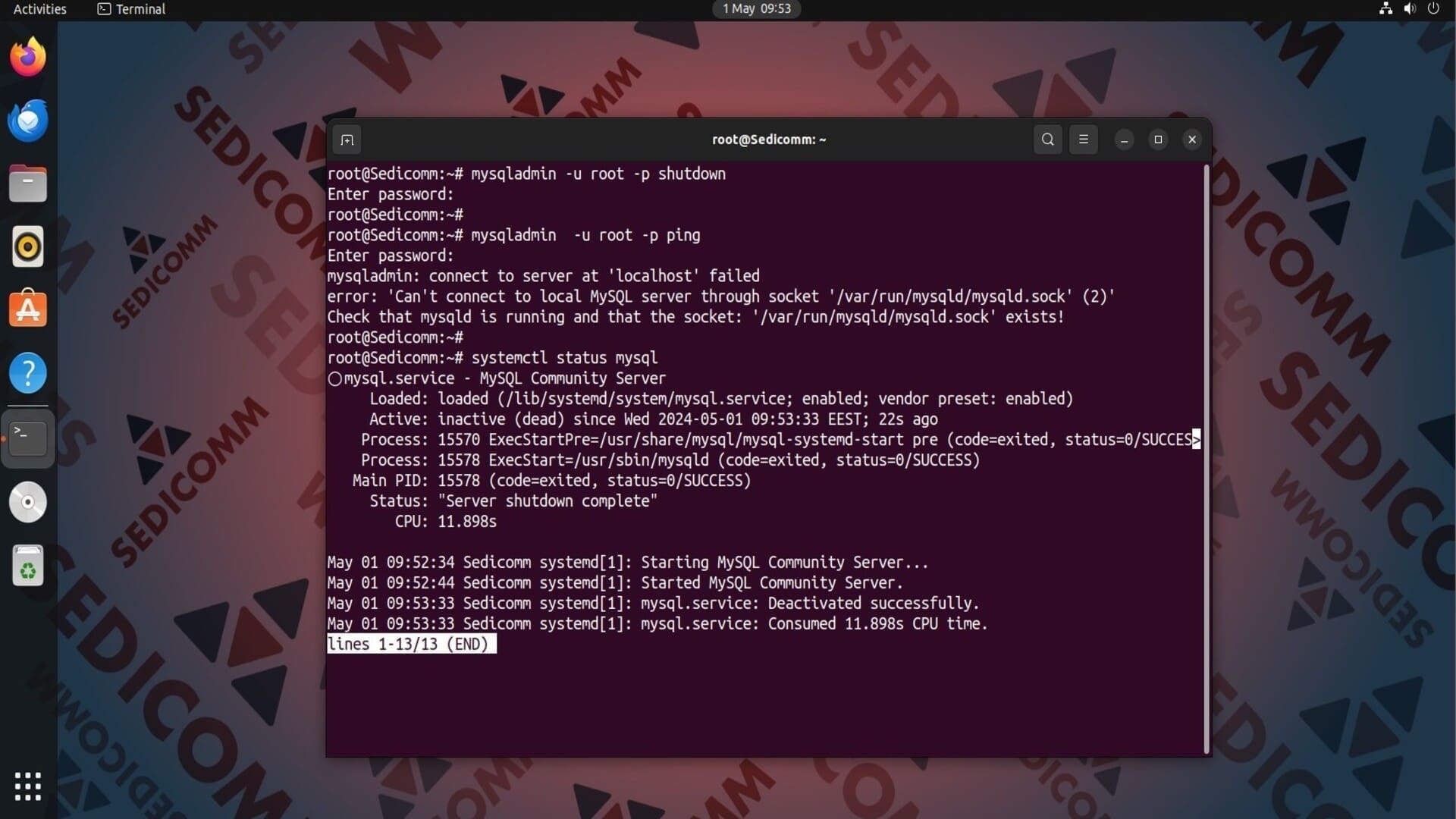
Task: Open the Trash in dock
Action: point(28,566)
